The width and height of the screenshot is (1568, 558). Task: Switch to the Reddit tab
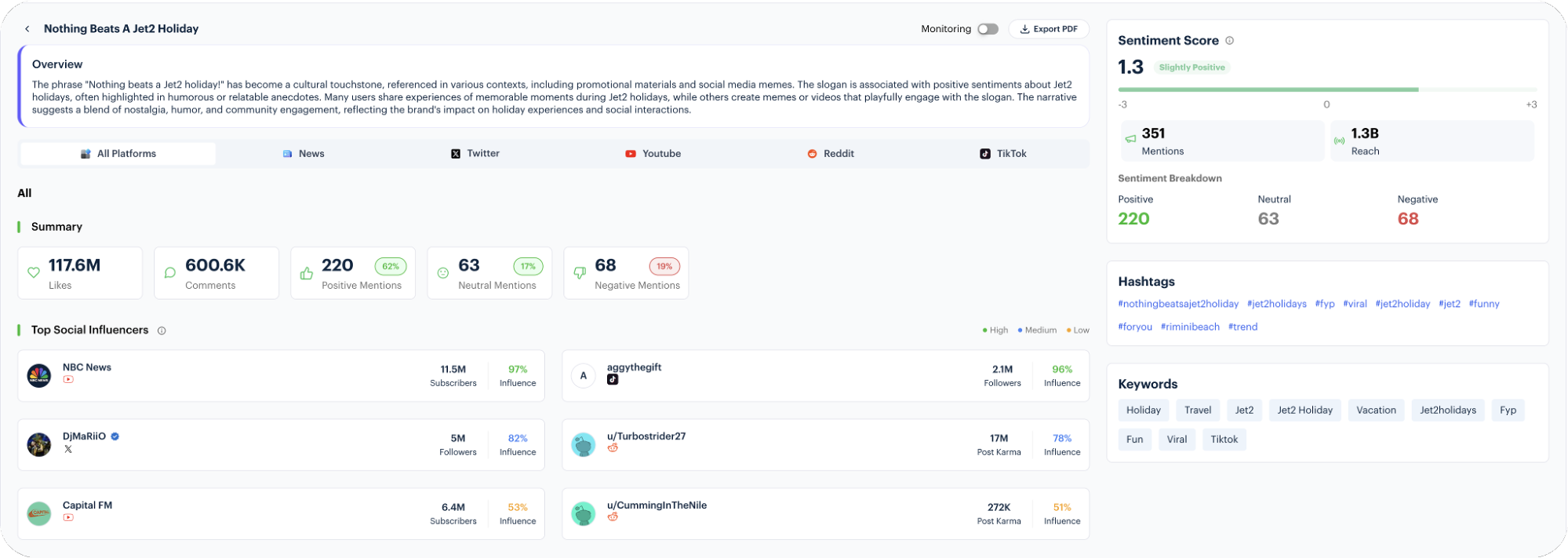831,154
